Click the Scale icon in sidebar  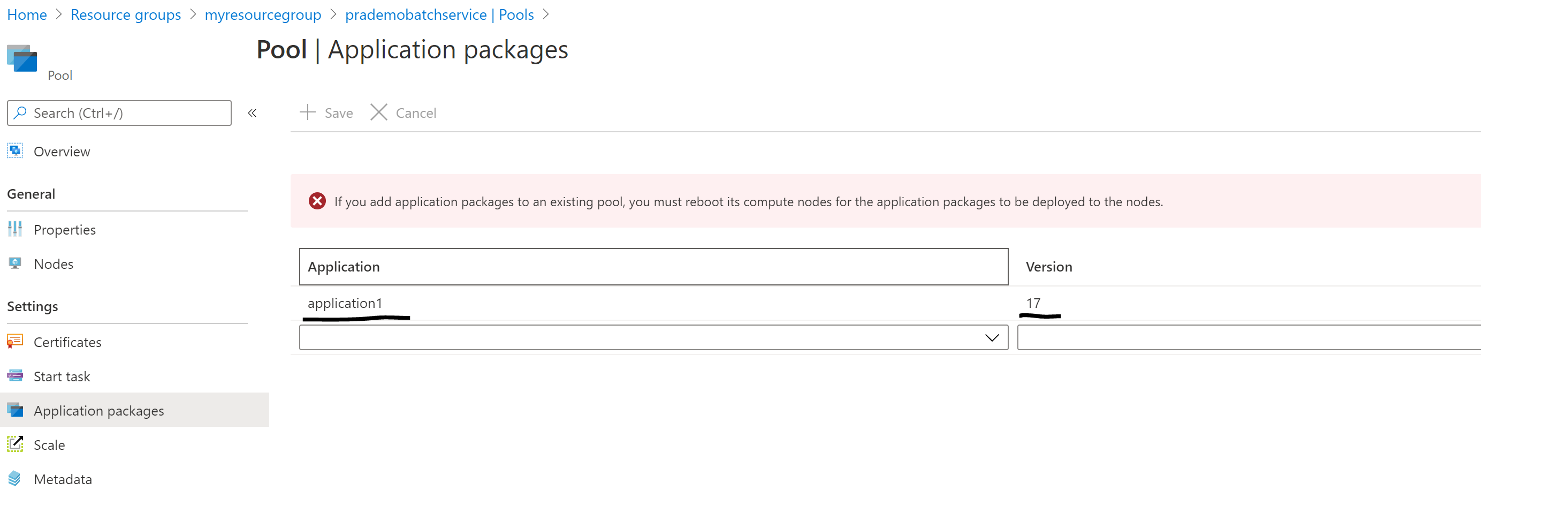coord(15,444)
